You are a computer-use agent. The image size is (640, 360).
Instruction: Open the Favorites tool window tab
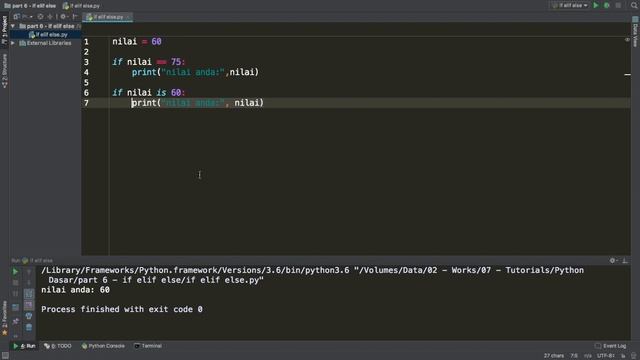click(4, 318)
